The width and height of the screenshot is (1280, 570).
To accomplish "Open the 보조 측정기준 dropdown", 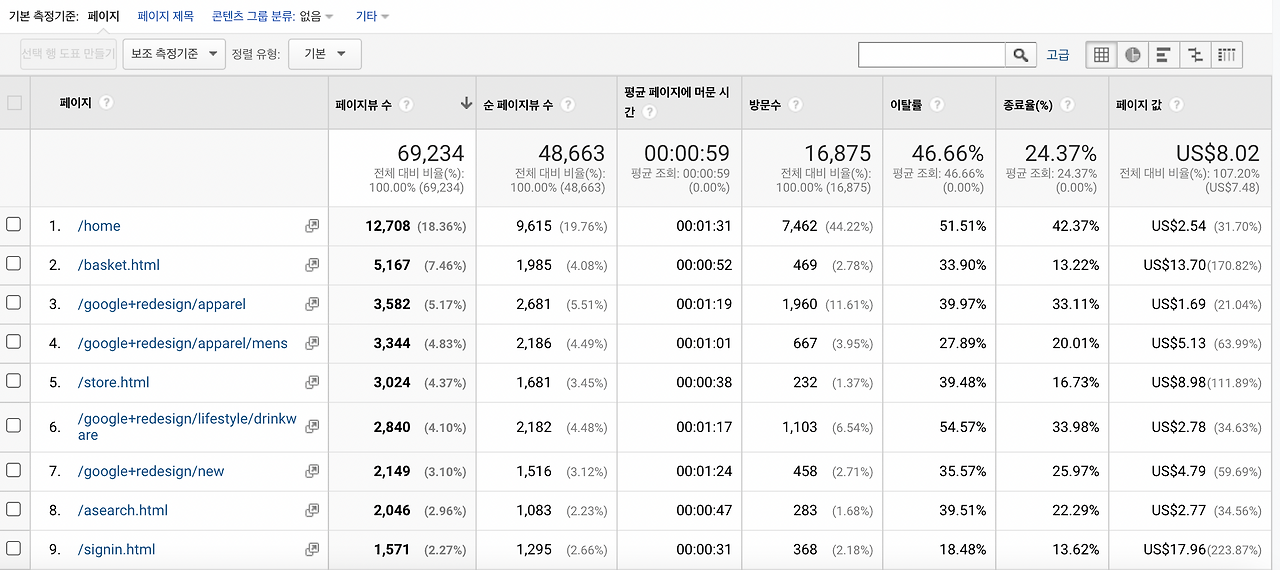I will tap(174, 54).
